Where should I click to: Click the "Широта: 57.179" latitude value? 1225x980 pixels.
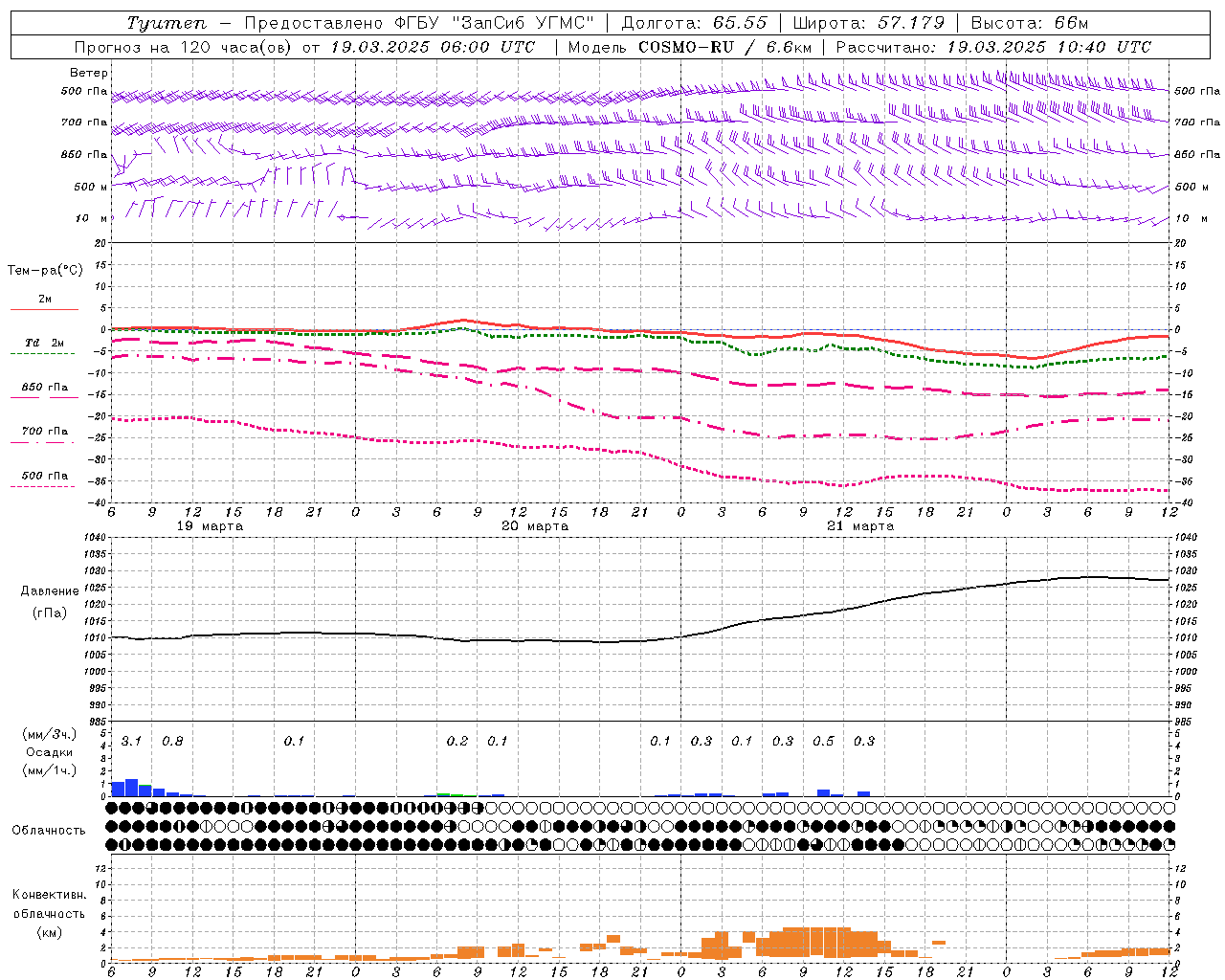pos(869,23)
